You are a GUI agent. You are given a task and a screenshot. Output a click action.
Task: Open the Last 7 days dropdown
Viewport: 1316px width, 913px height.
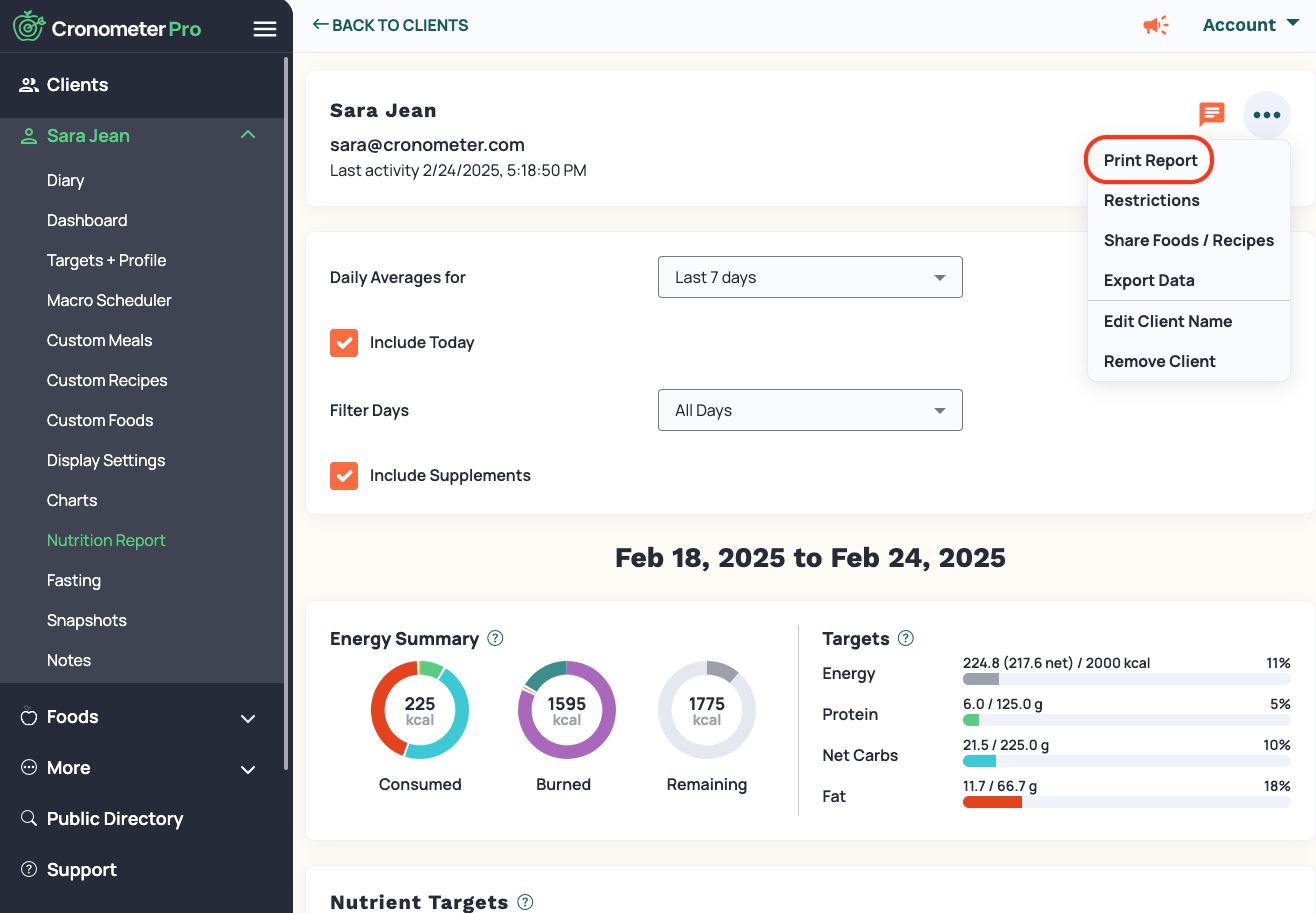point(810,277)
